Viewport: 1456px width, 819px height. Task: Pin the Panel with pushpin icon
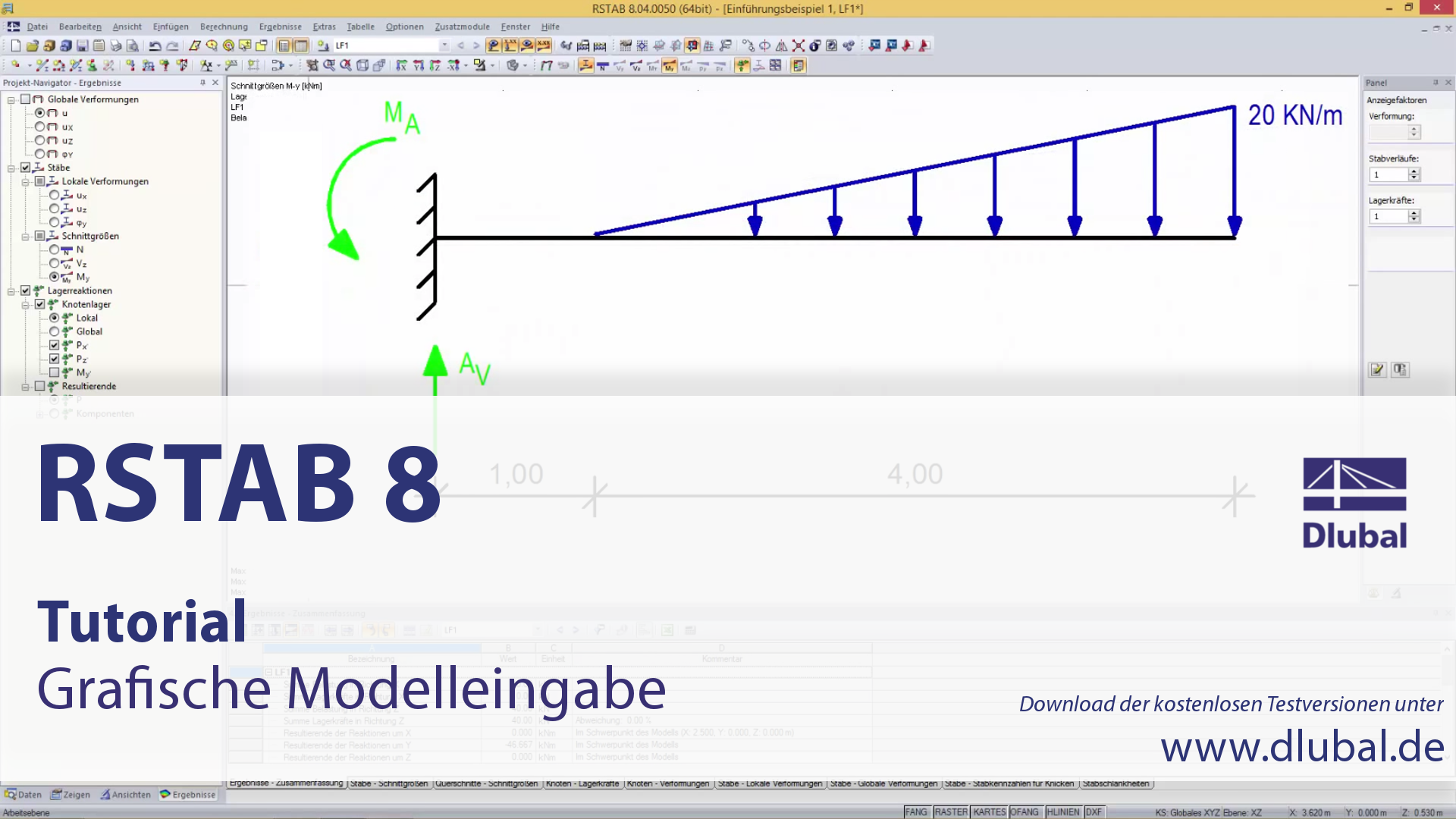pos(1436,83)
